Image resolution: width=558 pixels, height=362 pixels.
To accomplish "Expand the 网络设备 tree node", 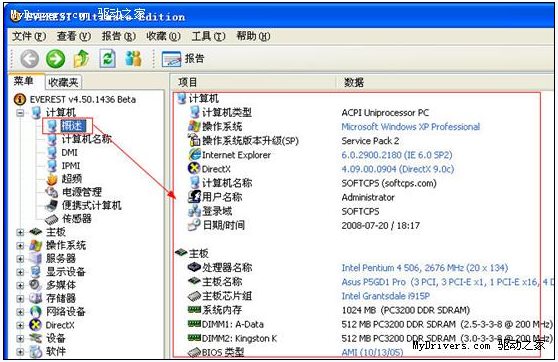I will coord(20,312).
